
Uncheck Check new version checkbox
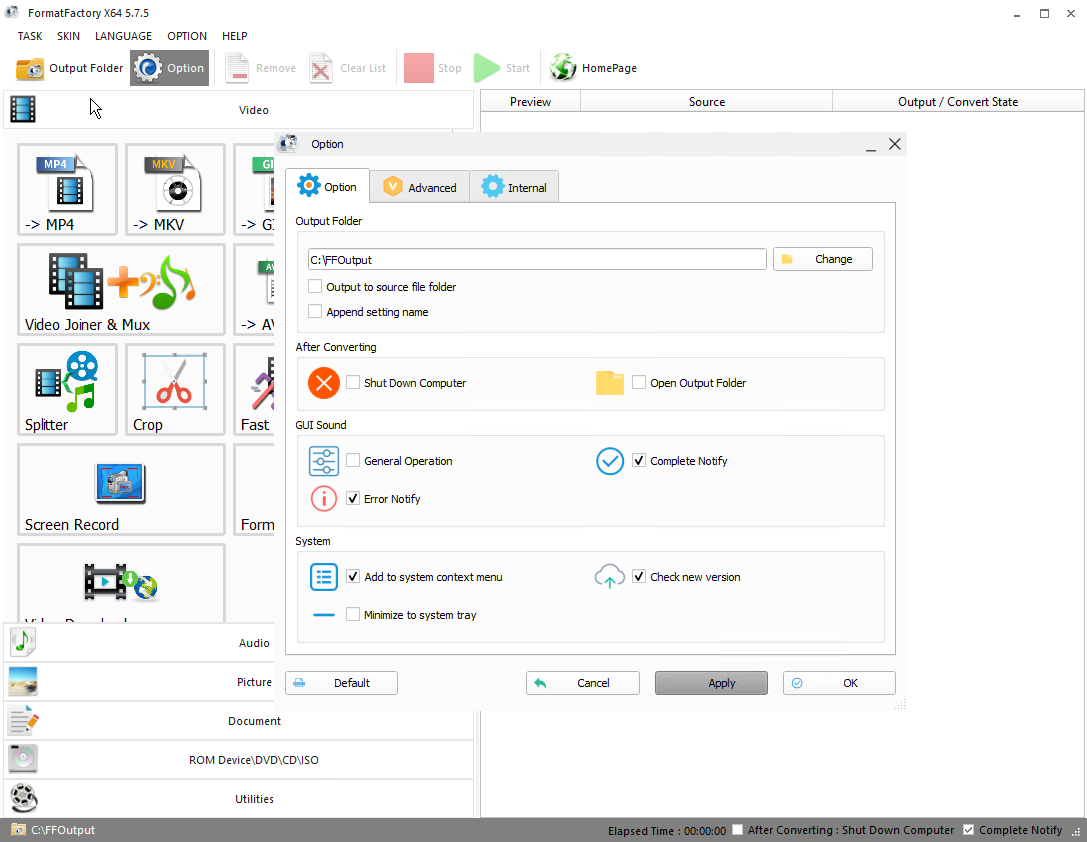click(639, 577)
